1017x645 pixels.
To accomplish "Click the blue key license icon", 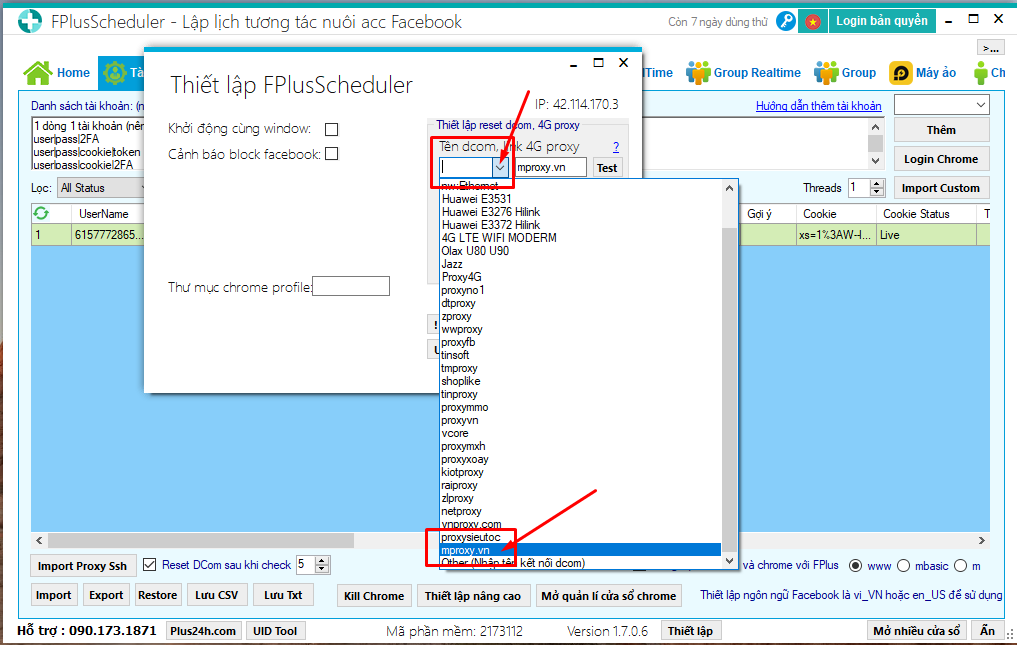I will point(785,21).
